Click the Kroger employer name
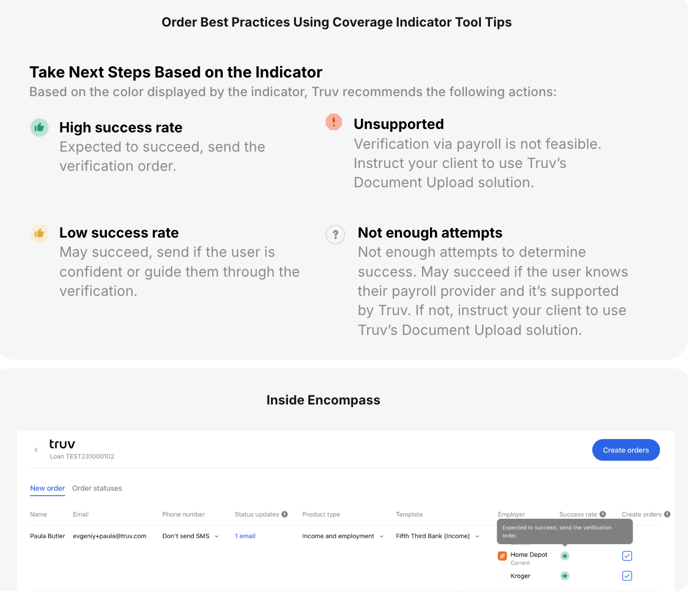Screen dimensions: 688x594 point(520,576)
